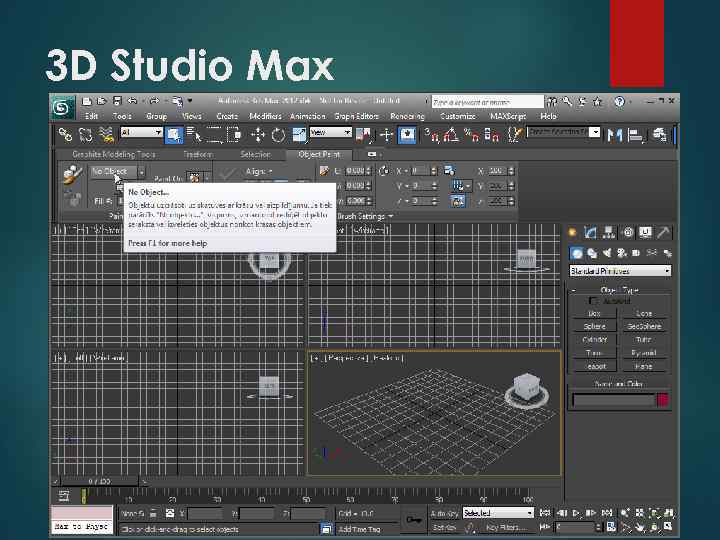Select the Select and Scale tool
The image size is (720, 540).
(x=299, y=135)
